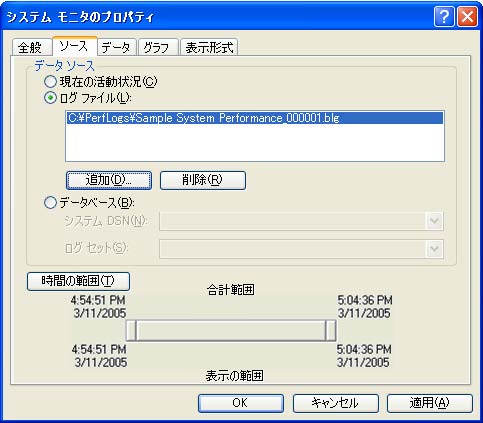483x423 pixels.
Task: Click the 時間の範囲 button
Action: [x=78, y=281]
